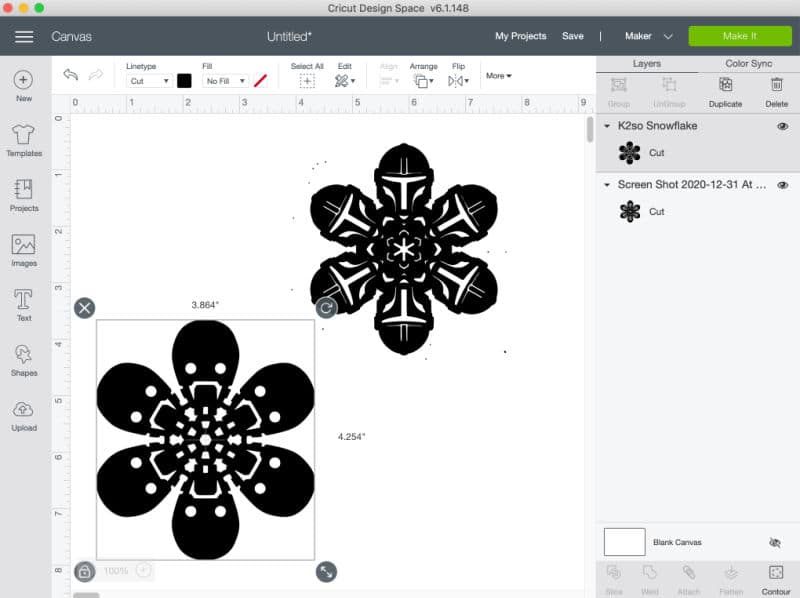Click the Blank Canvas white swatch
Screen dimensions: 800x598
point(624,542)
